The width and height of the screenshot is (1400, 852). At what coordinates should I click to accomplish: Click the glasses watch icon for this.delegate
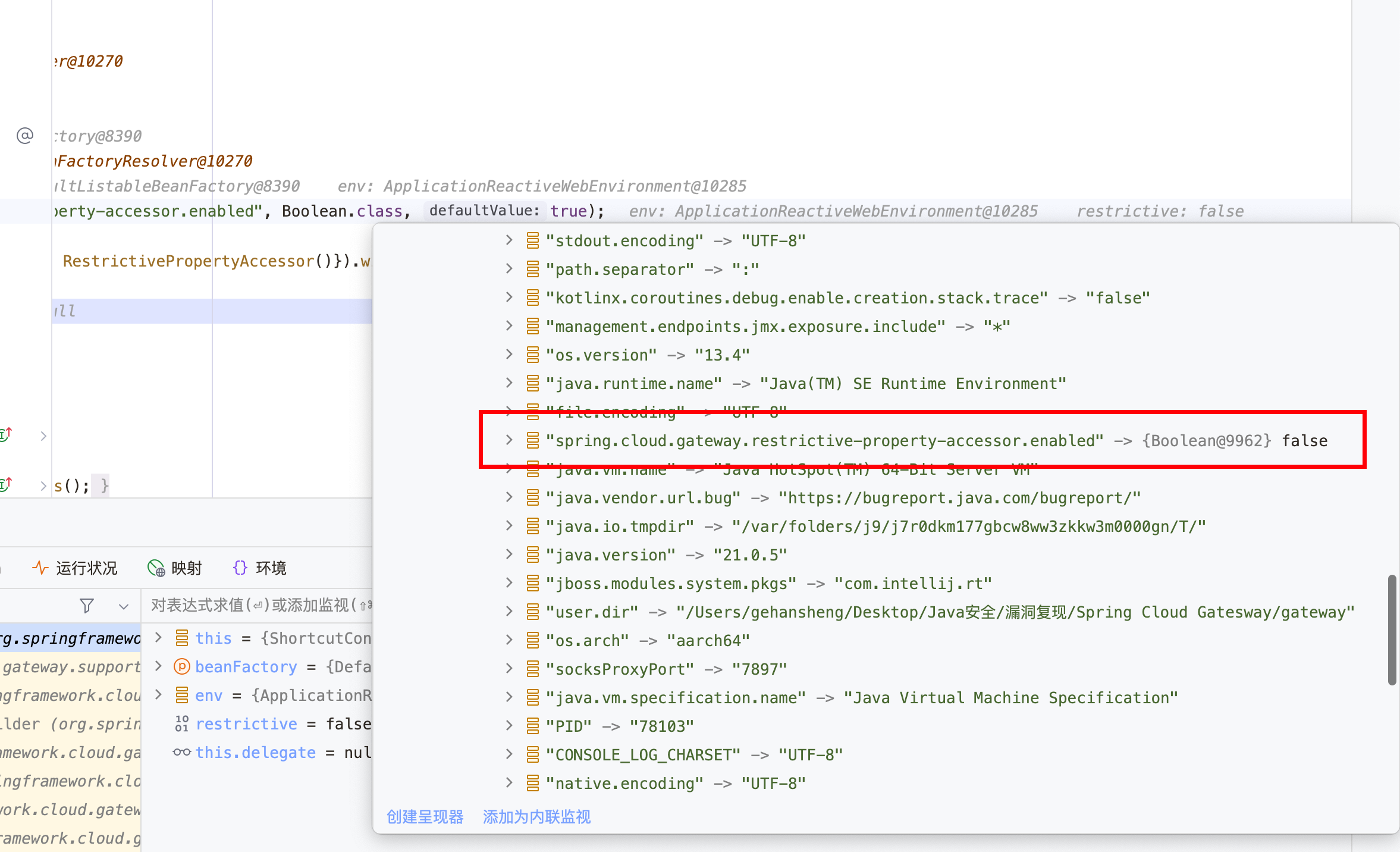(181, 752)
